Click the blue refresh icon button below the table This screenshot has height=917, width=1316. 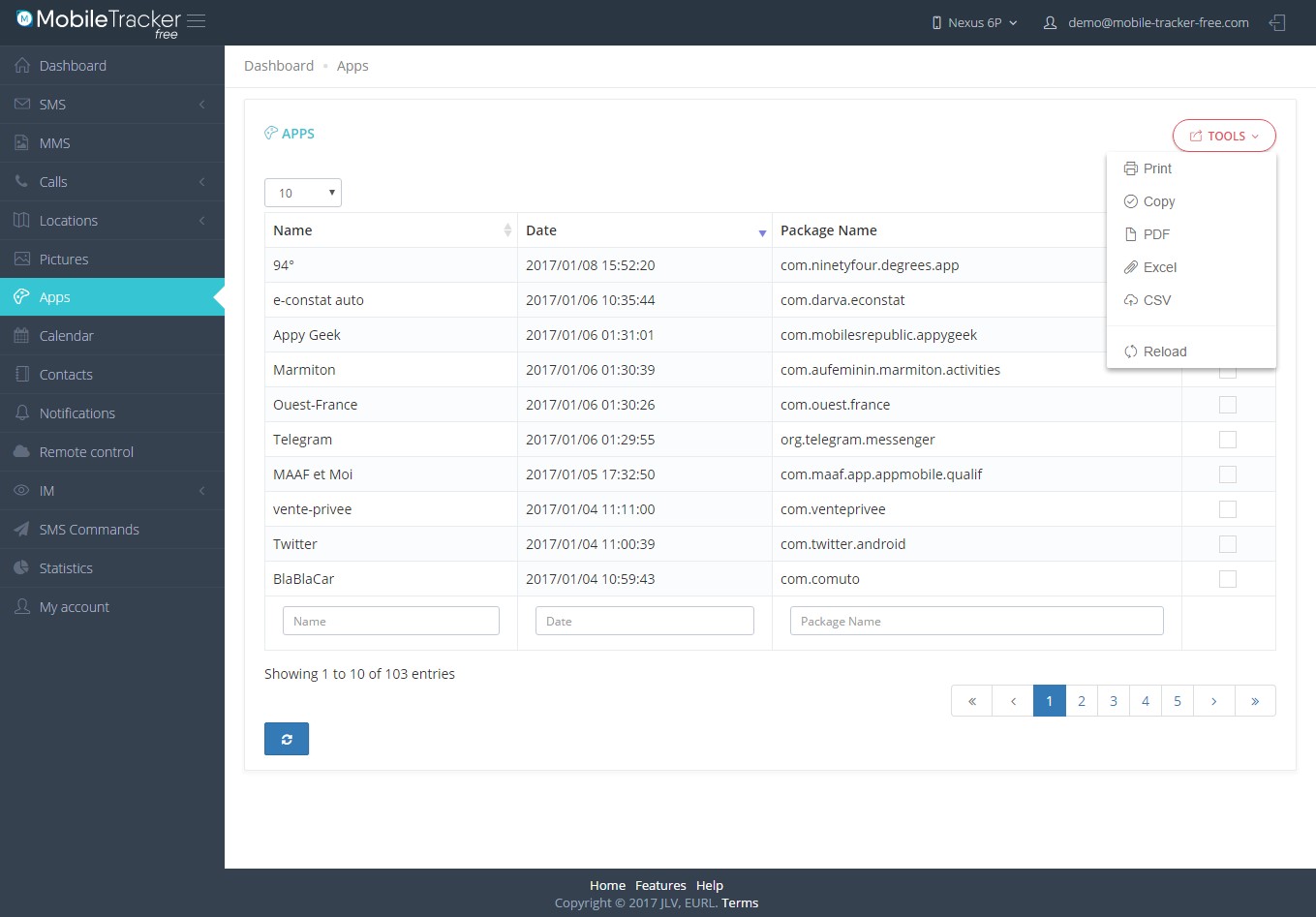pos(287,739)
